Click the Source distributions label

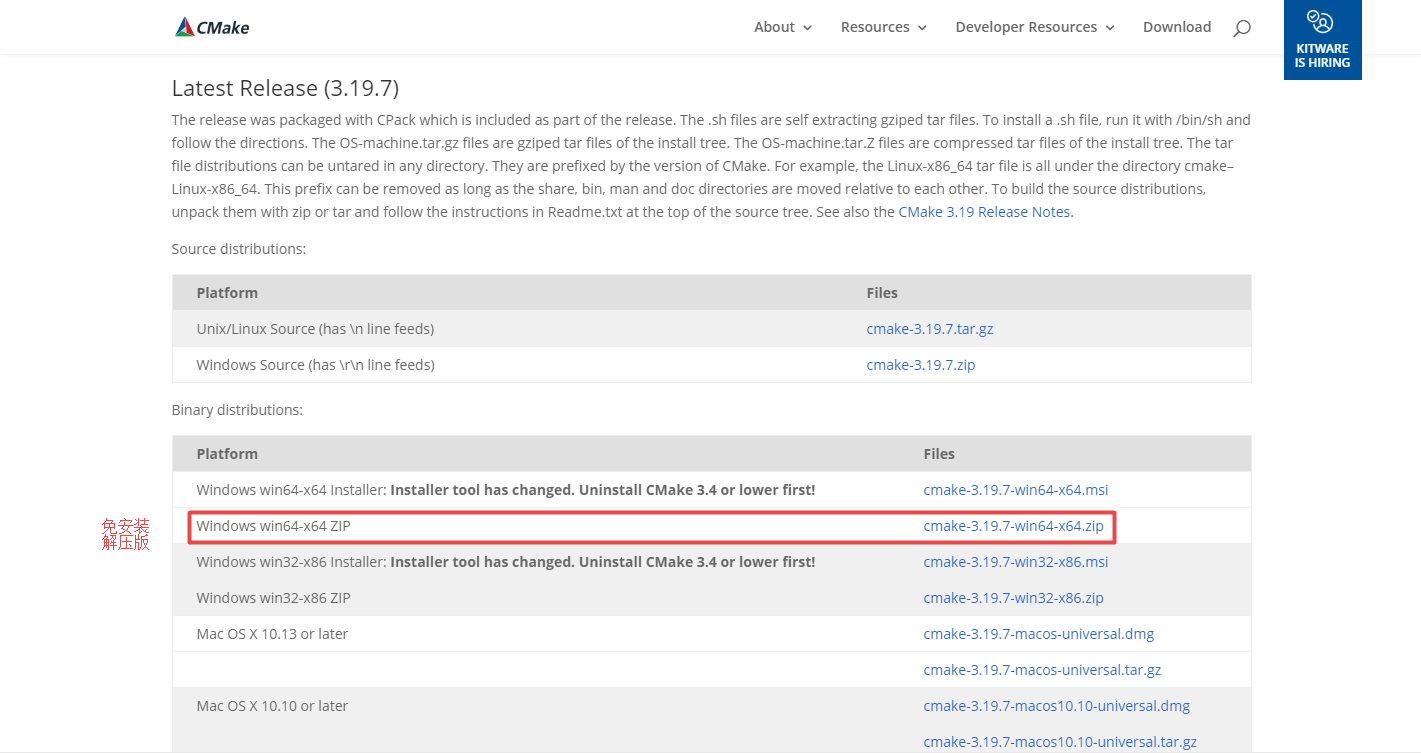[x=239, y=249]
